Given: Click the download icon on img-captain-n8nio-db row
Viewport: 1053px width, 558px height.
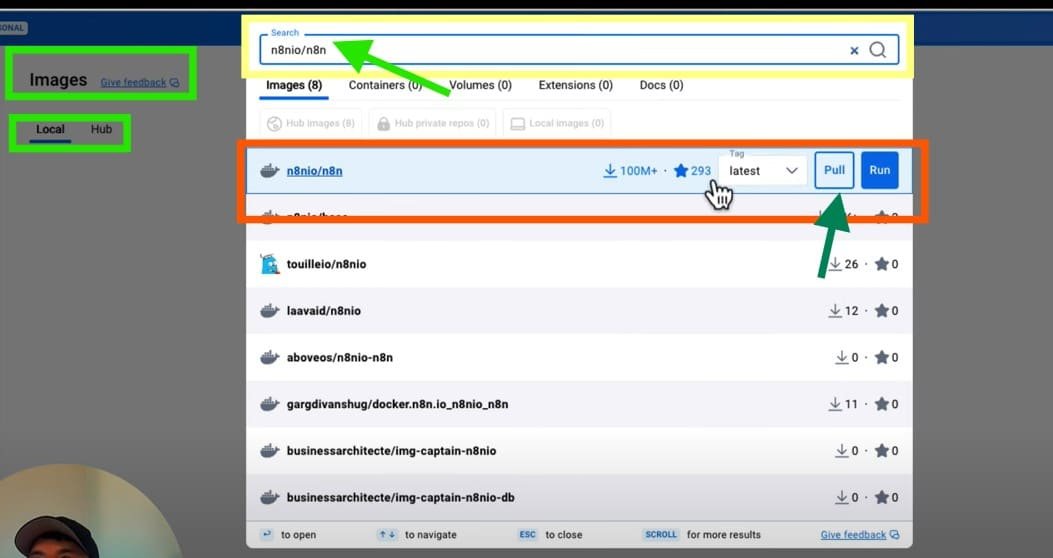Looking at the screenshot, I should (x=841, y=498).
